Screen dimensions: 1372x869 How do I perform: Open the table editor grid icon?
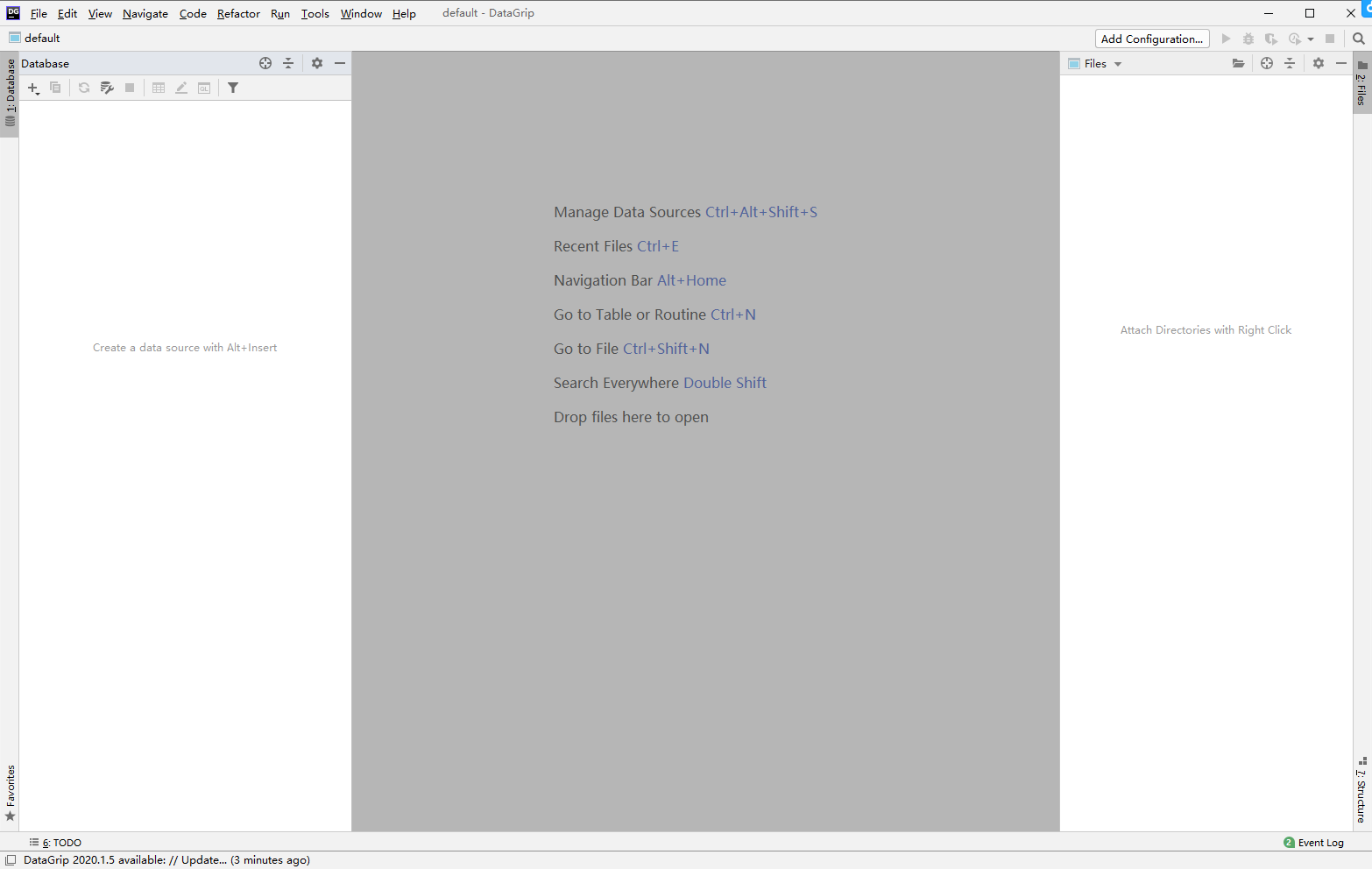[159, 88]
